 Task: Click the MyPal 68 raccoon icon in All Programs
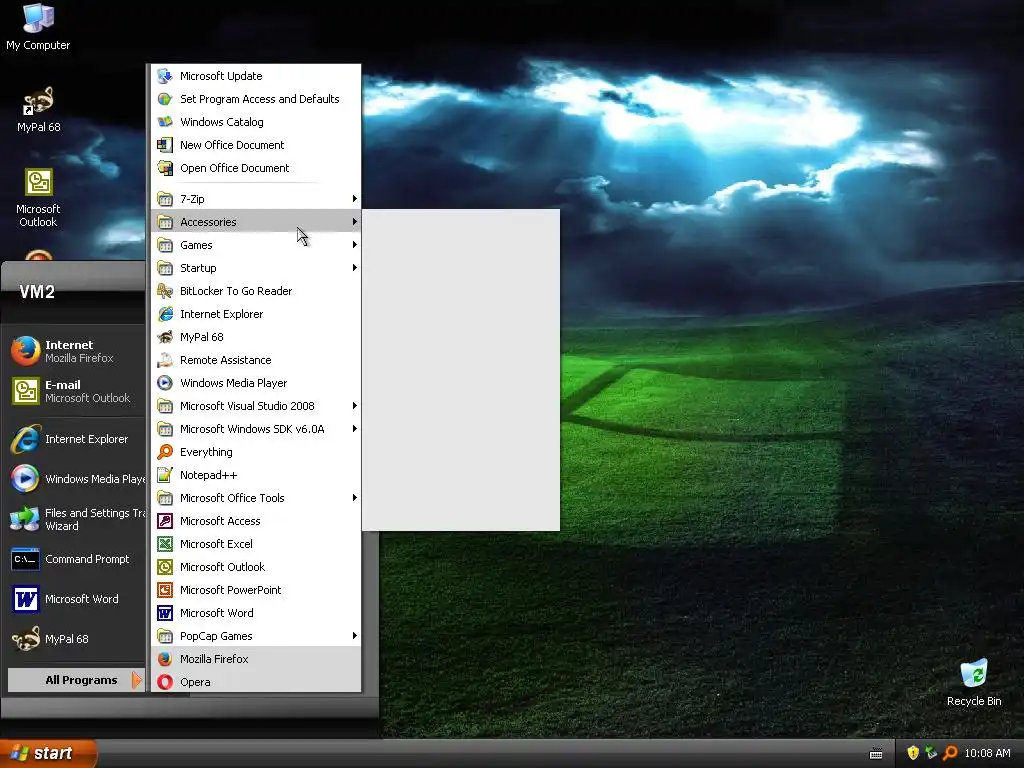pyautogui.click(x=165, y=337)
